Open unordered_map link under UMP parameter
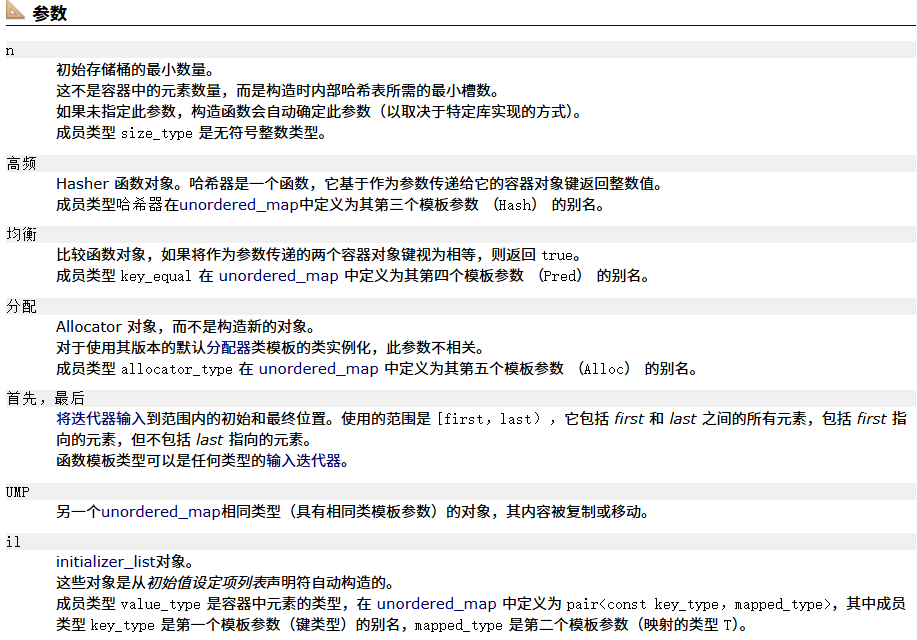The width and height of the screenshot is (917, 640). pyautogui.click(x=161, y=511)
